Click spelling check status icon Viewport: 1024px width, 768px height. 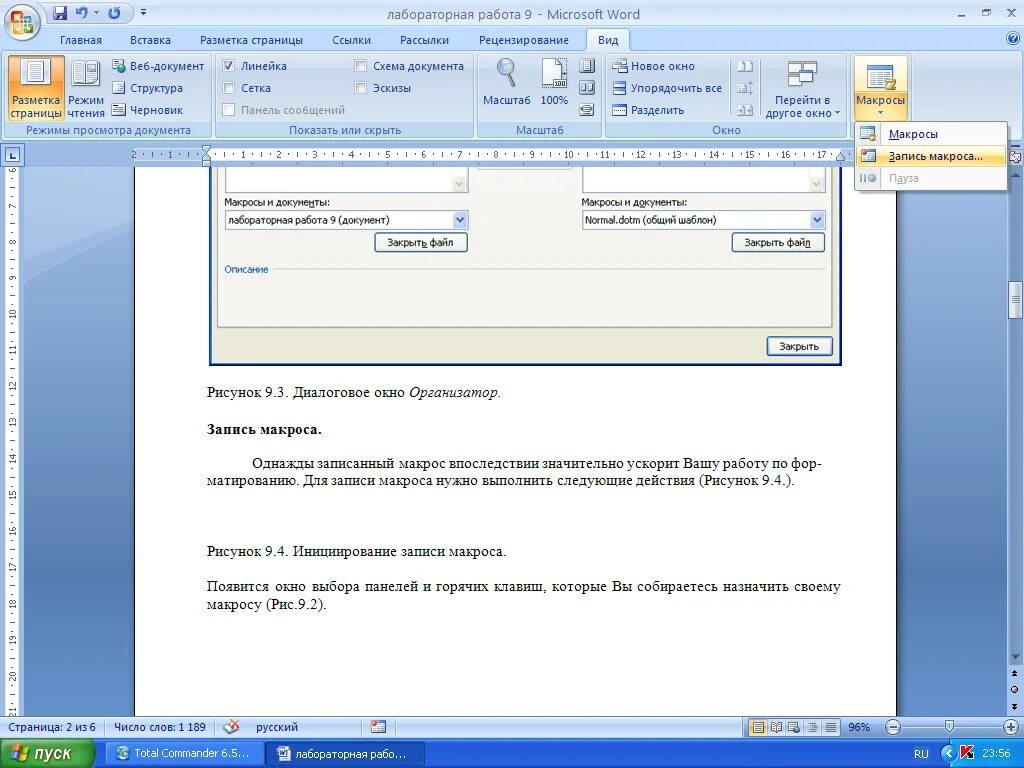231,727
